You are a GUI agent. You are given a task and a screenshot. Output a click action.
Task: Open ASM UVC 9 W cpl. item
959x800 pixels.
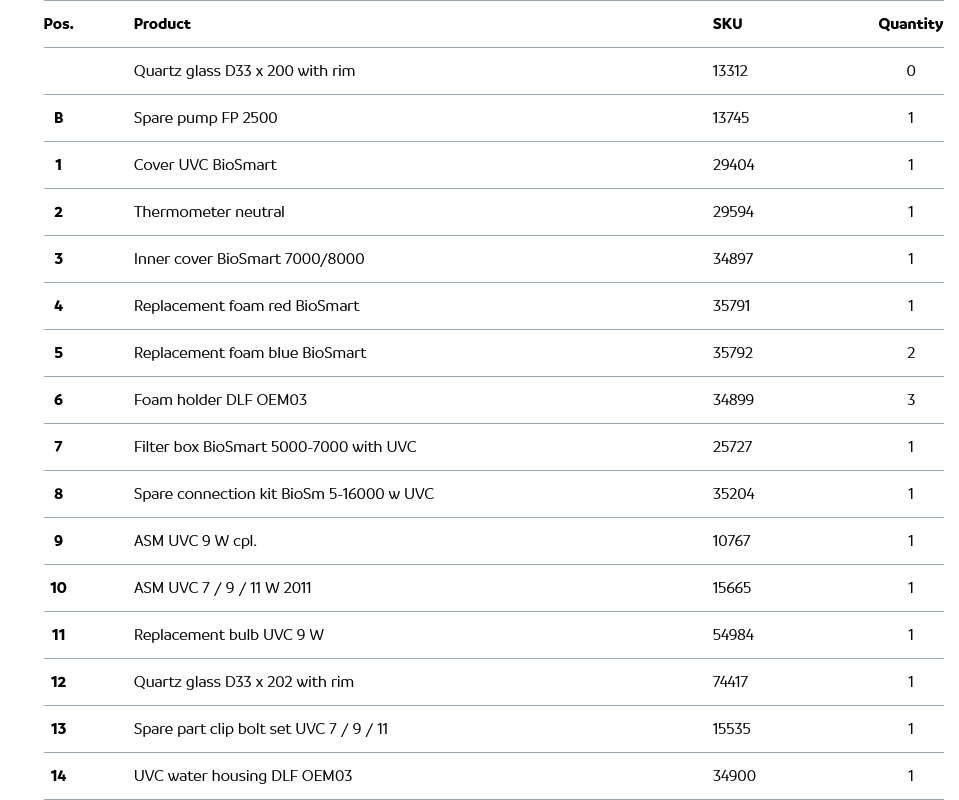tap(195, 541)
